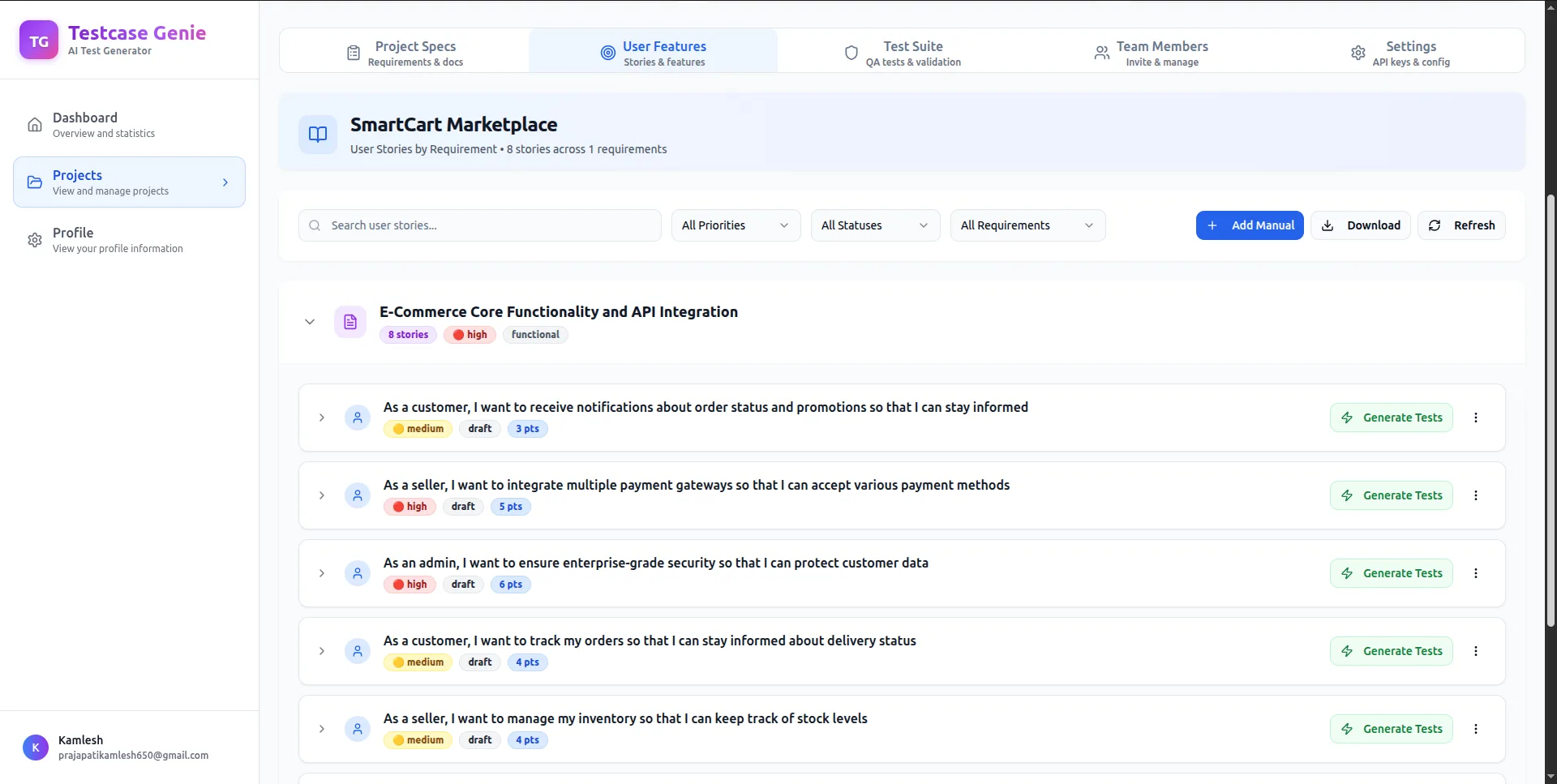
Task: Open three-dot menu for payment gateways story
Action: click(1475, 495)
